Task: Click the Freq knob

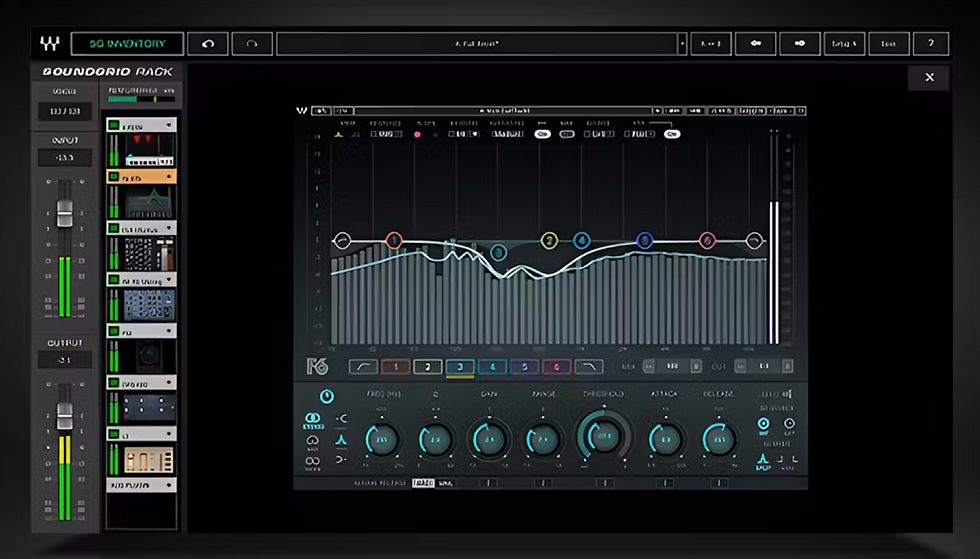Action: [x=381, y=440]
